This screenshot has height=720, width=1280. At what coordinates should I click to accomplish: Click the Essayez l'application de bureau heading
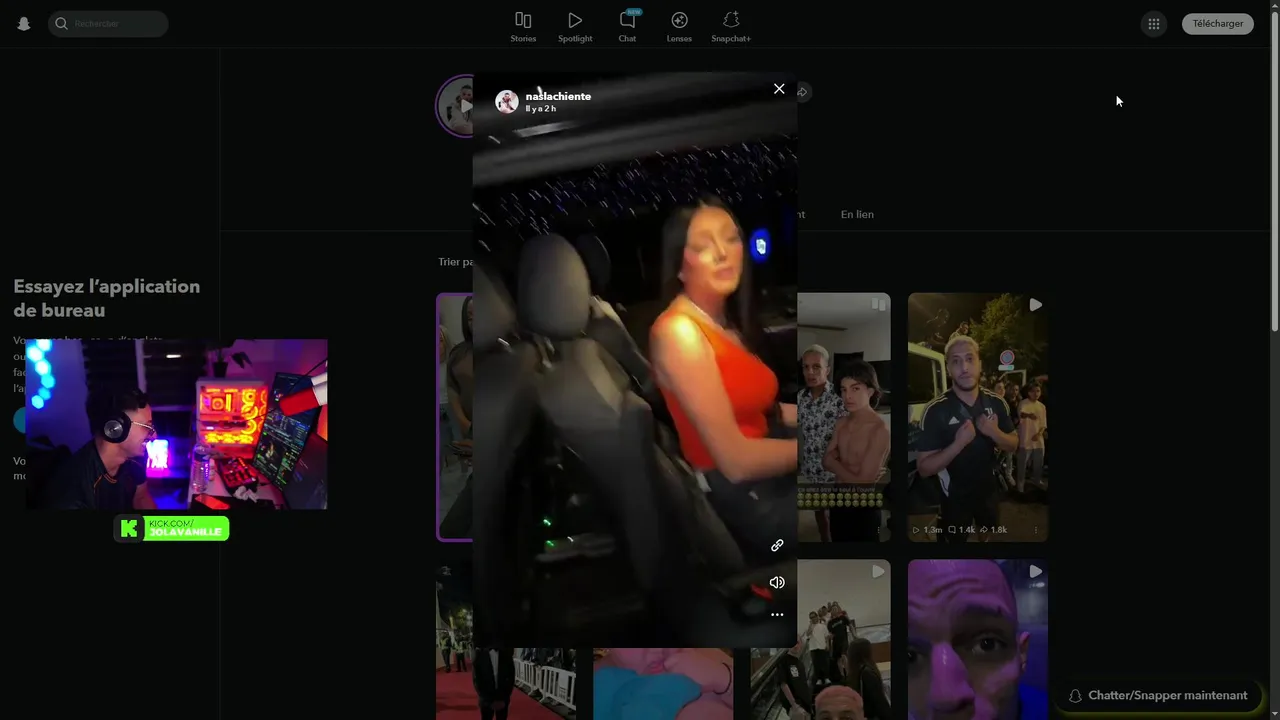click(107, 298)
